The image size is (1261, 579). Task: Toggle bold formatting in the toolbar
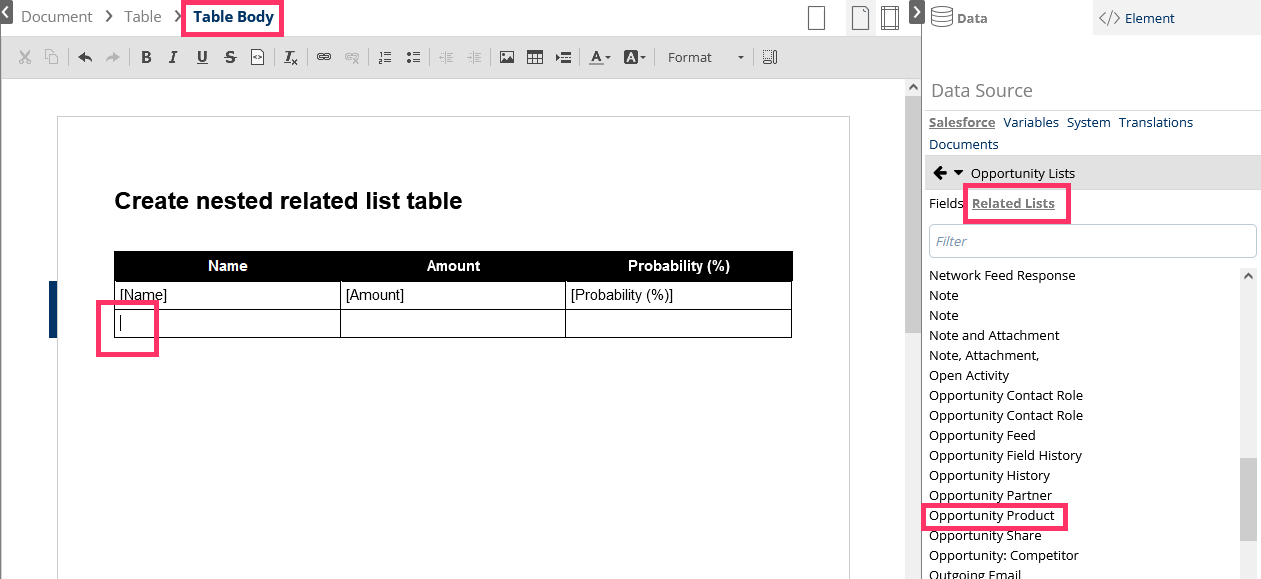[146, 58]
